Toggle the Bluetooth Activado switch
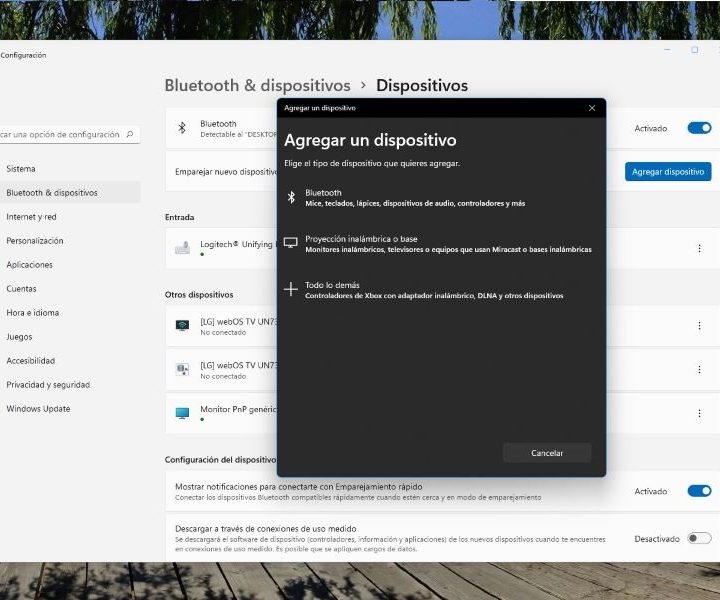The image size is (720, 600). (699, 128)
